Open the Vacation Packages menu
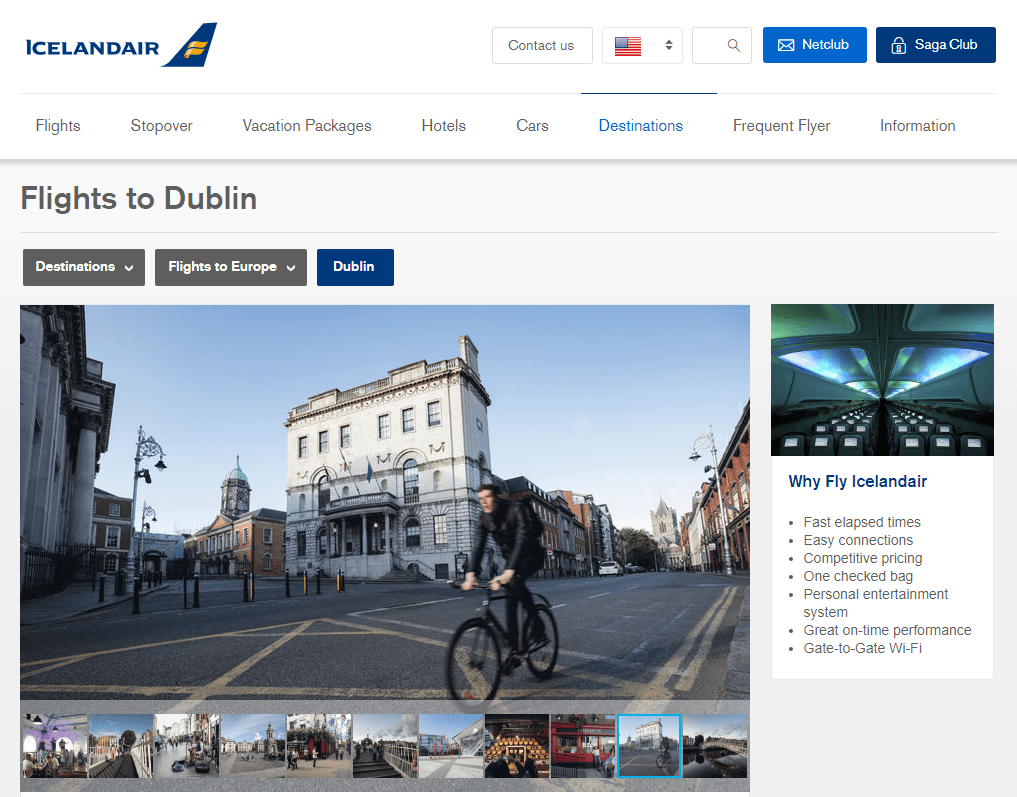1017x797 pixels. click(x=307, y=126)
